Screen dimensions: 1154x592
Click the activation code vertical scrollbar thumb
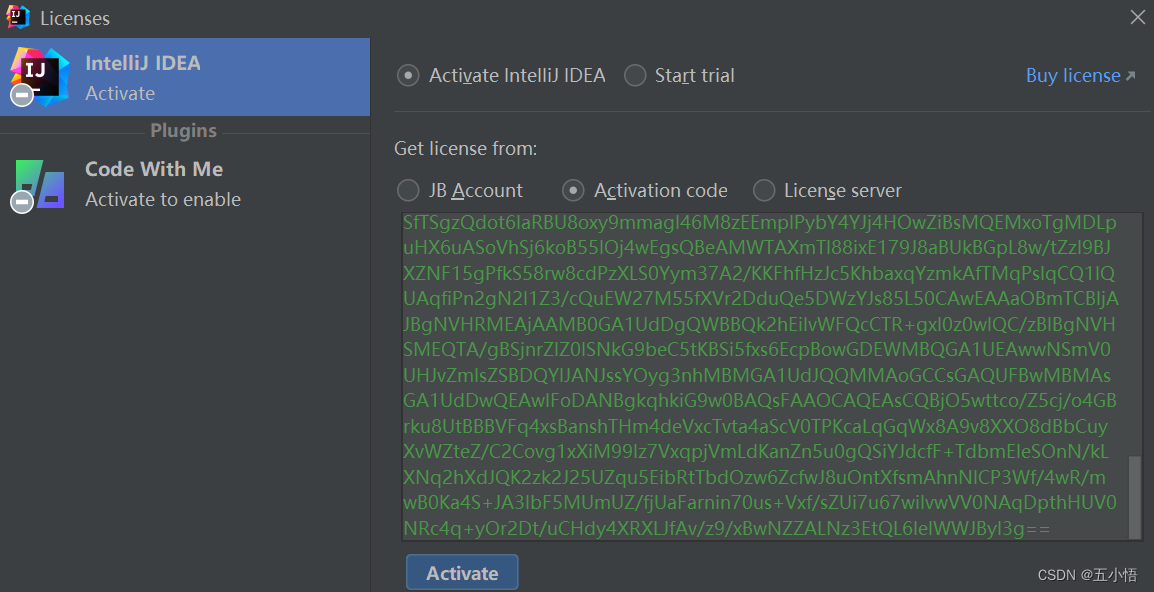[x=1135, y=497]
